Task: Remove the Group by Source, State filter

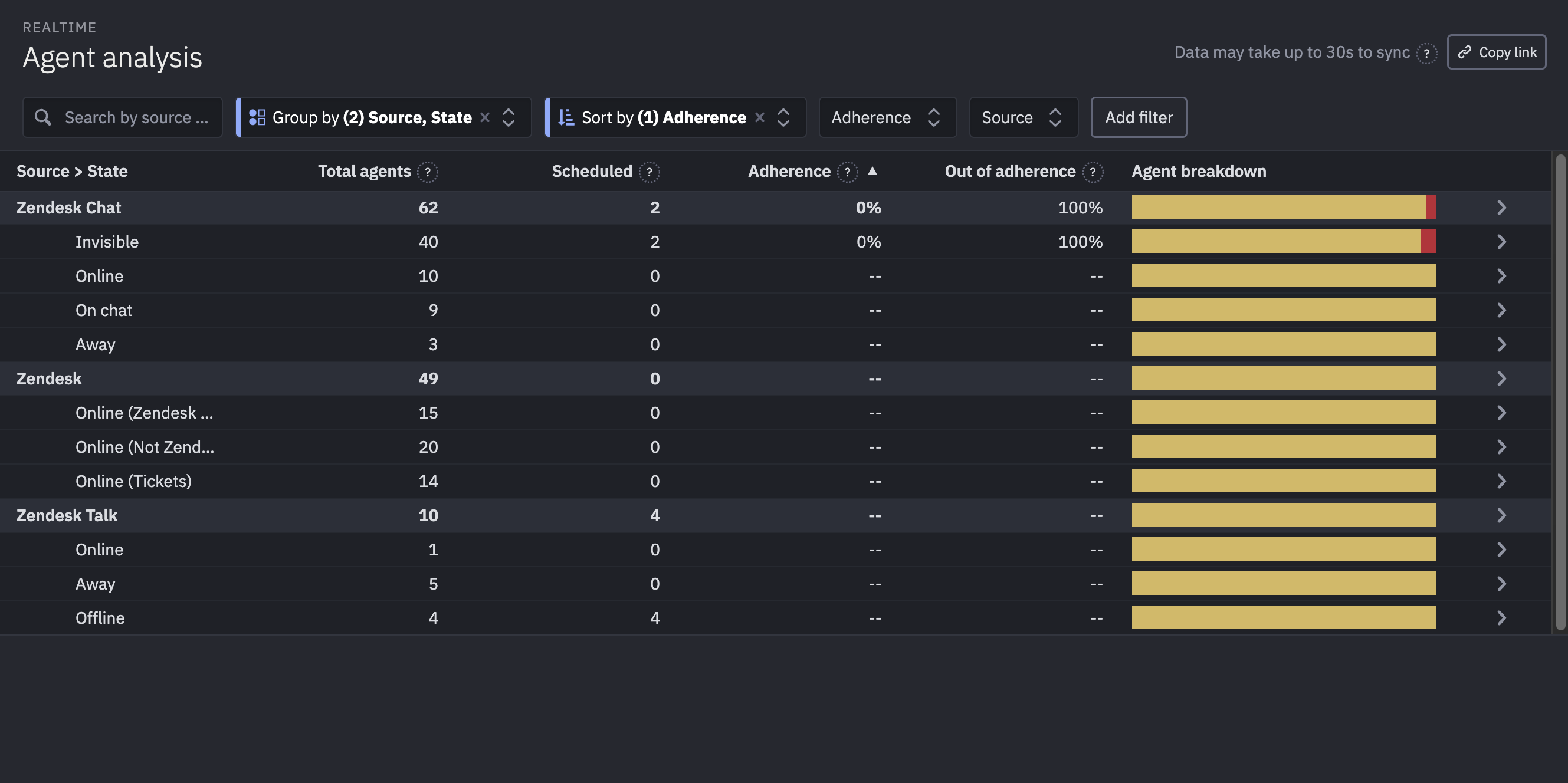Action: pos(484,117)
